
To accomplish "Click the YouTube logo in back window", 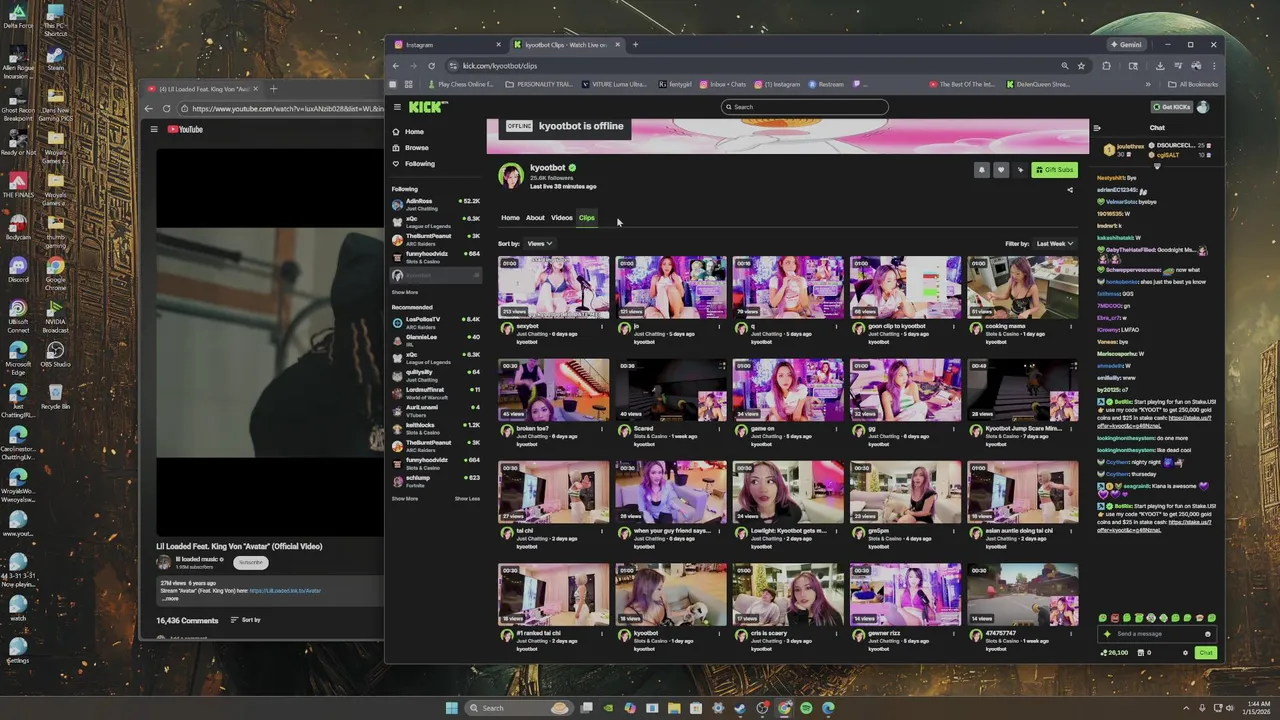I will tap(185, 129).
